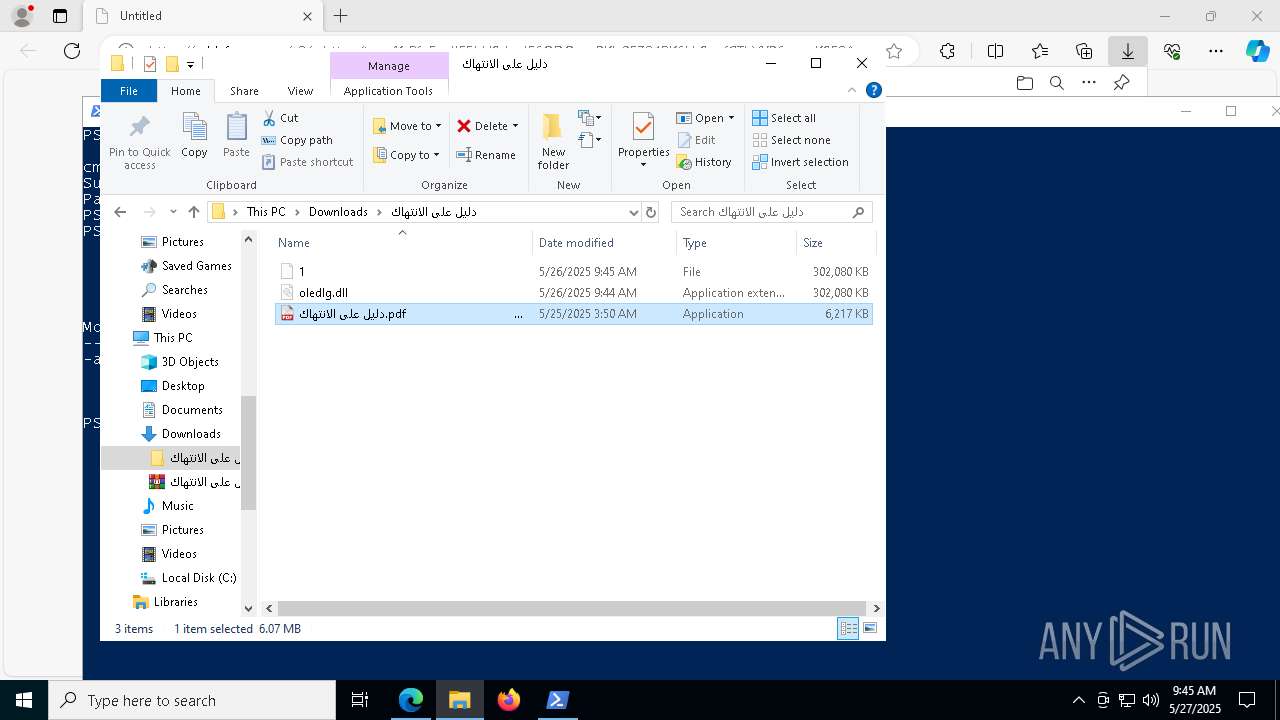Click the Manage contextual tab
Viewport: 1280px width, 720px height.
pos(389,66)
